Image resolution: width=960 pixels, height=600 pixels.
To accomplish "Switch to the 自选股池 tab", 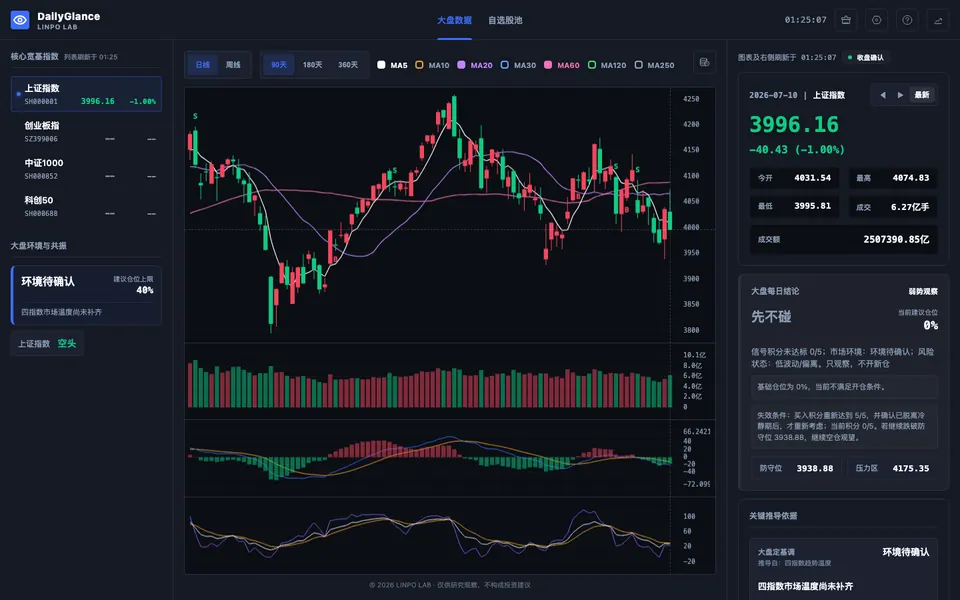I will click(505, 20).
